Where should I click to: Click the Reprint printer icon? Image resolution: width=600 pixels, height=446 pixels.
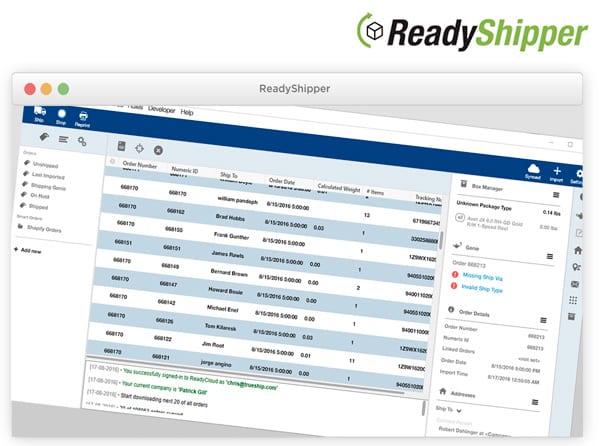click(x=83, y=119)
